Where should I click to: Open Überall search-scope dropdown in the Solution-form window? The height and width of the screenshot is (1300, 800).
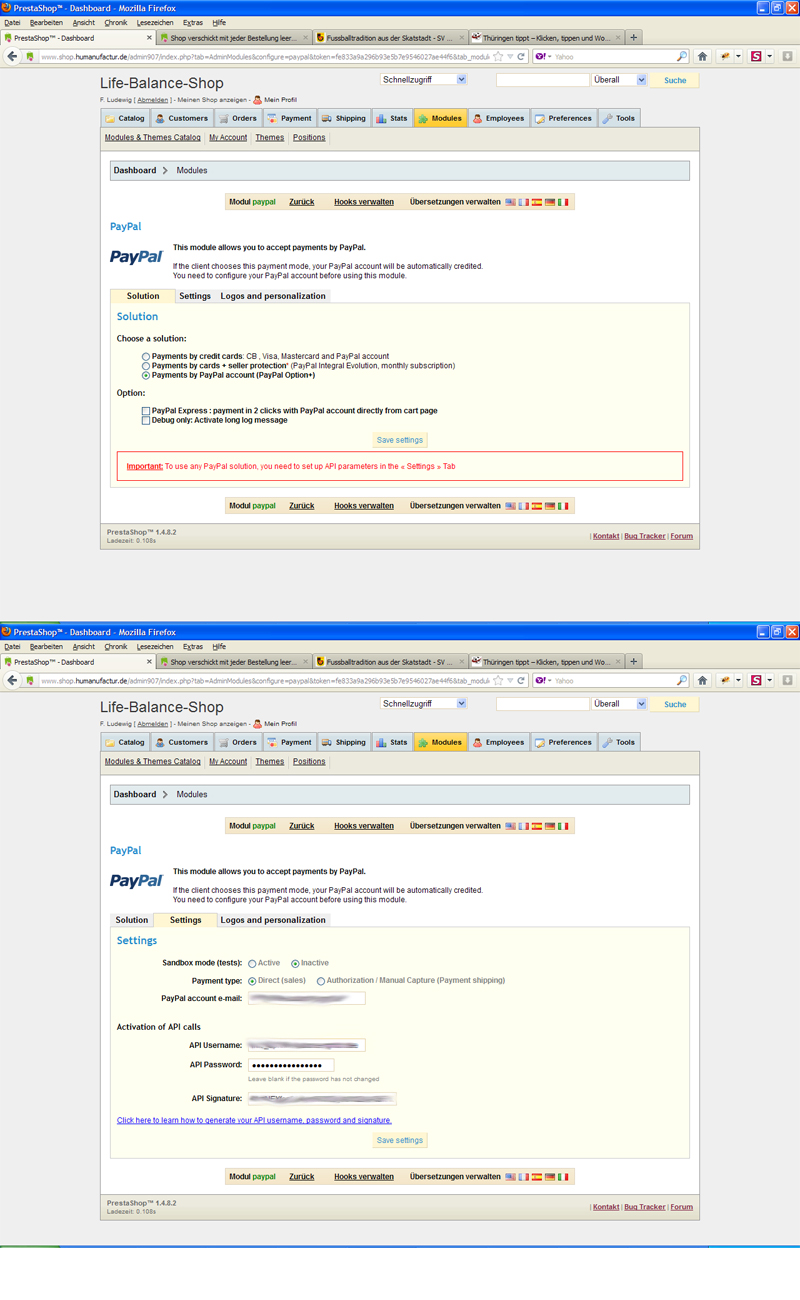click(619, 80)
